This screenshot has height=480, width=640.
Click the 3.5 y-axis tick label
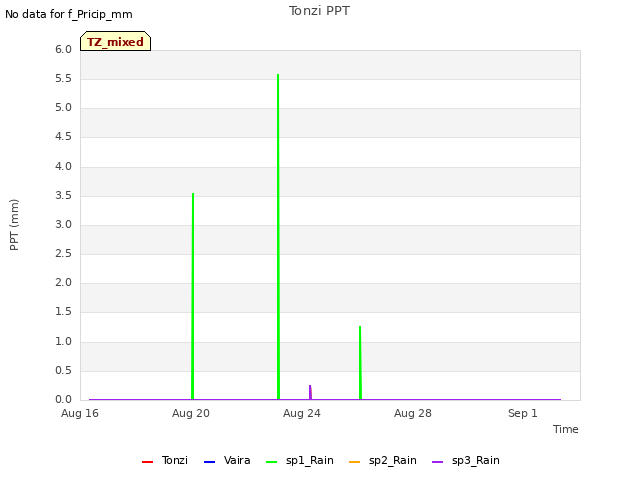63,196
